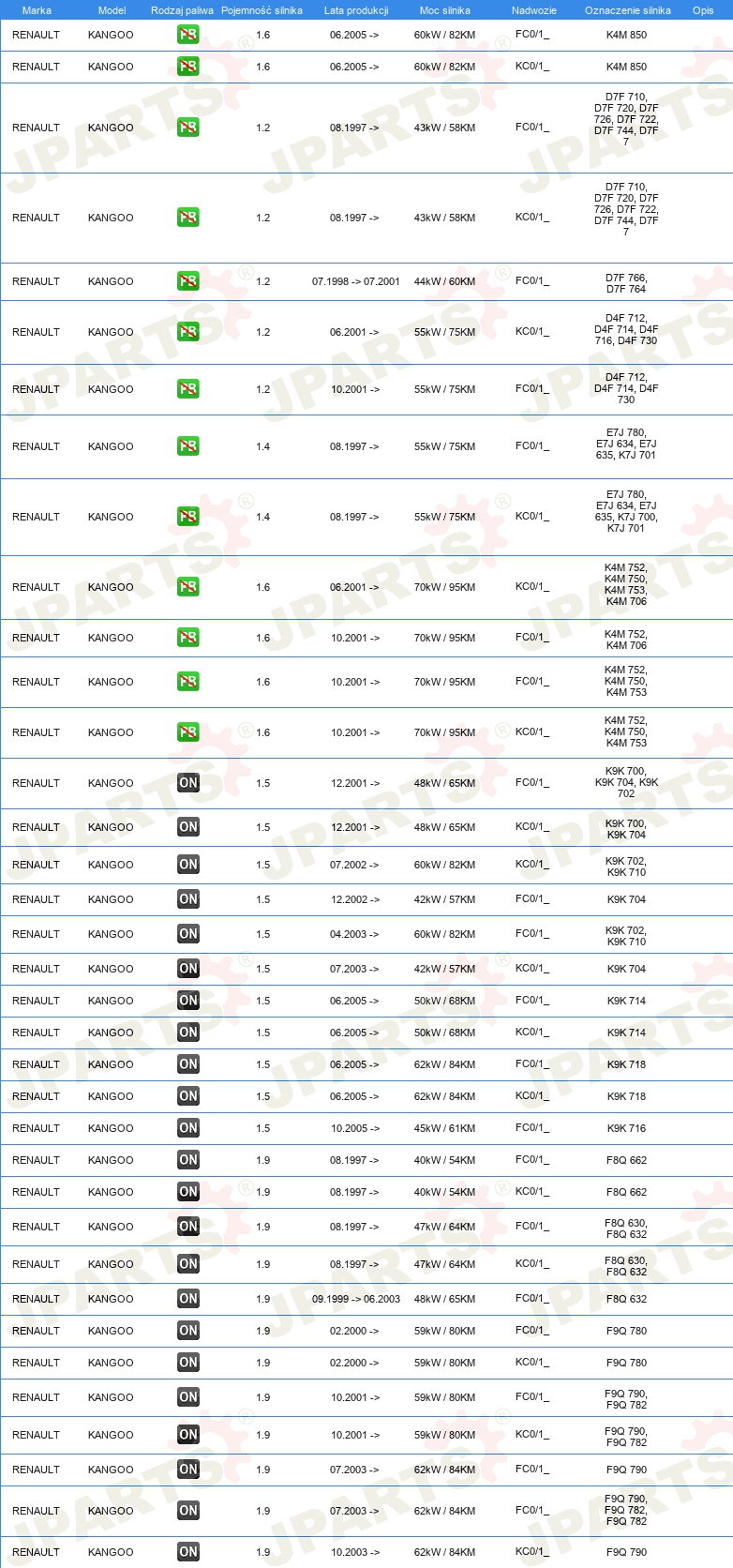
Task: Click PB icon in 43kW/58KM FC0/1_ row
Action: (188, 128)
